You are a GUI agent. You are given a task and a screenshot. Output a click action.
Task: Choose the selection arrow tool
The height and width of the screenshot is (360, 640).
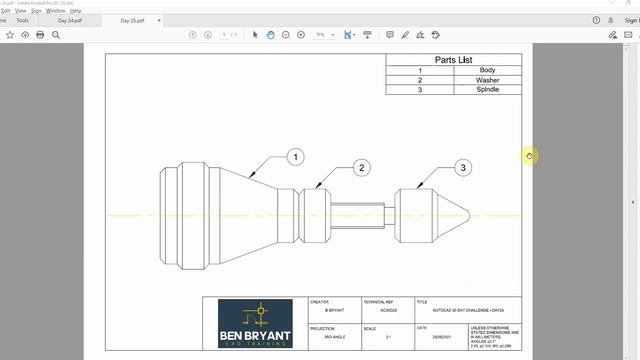pyautogui.click(x=255, y=35)
